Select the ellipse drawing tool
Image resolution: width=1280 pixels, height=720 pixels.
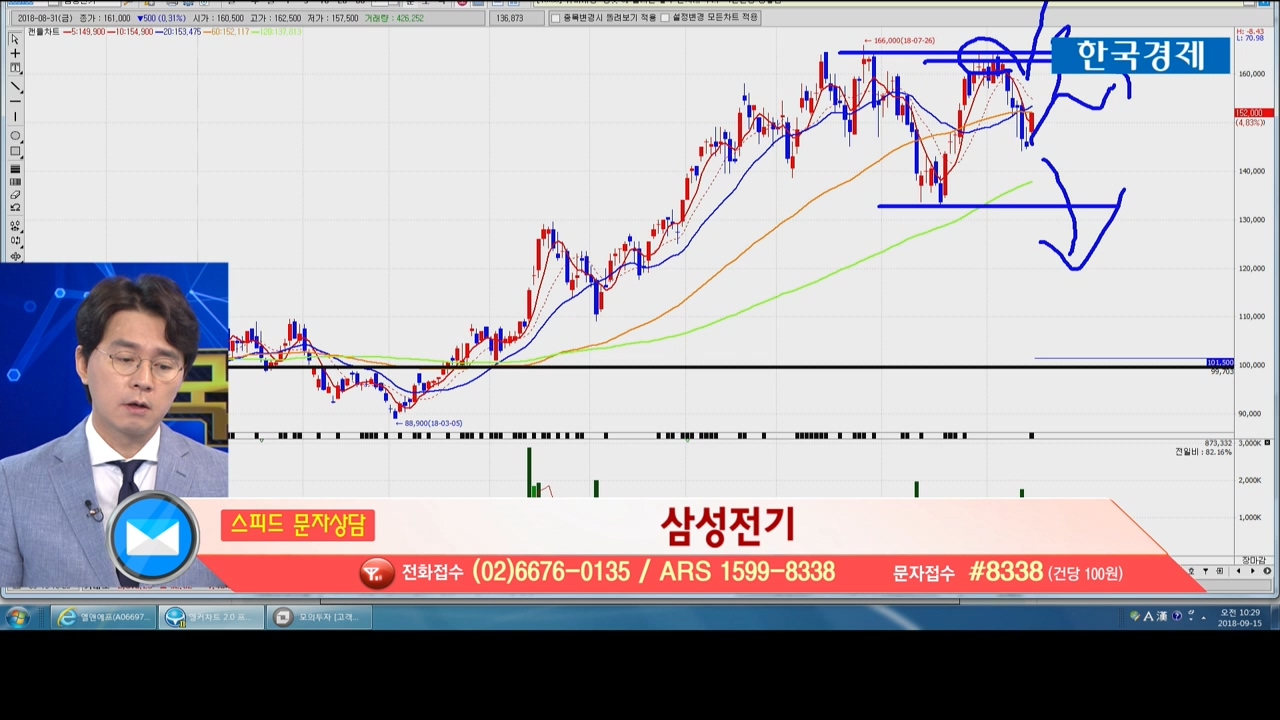click(15, 135)
